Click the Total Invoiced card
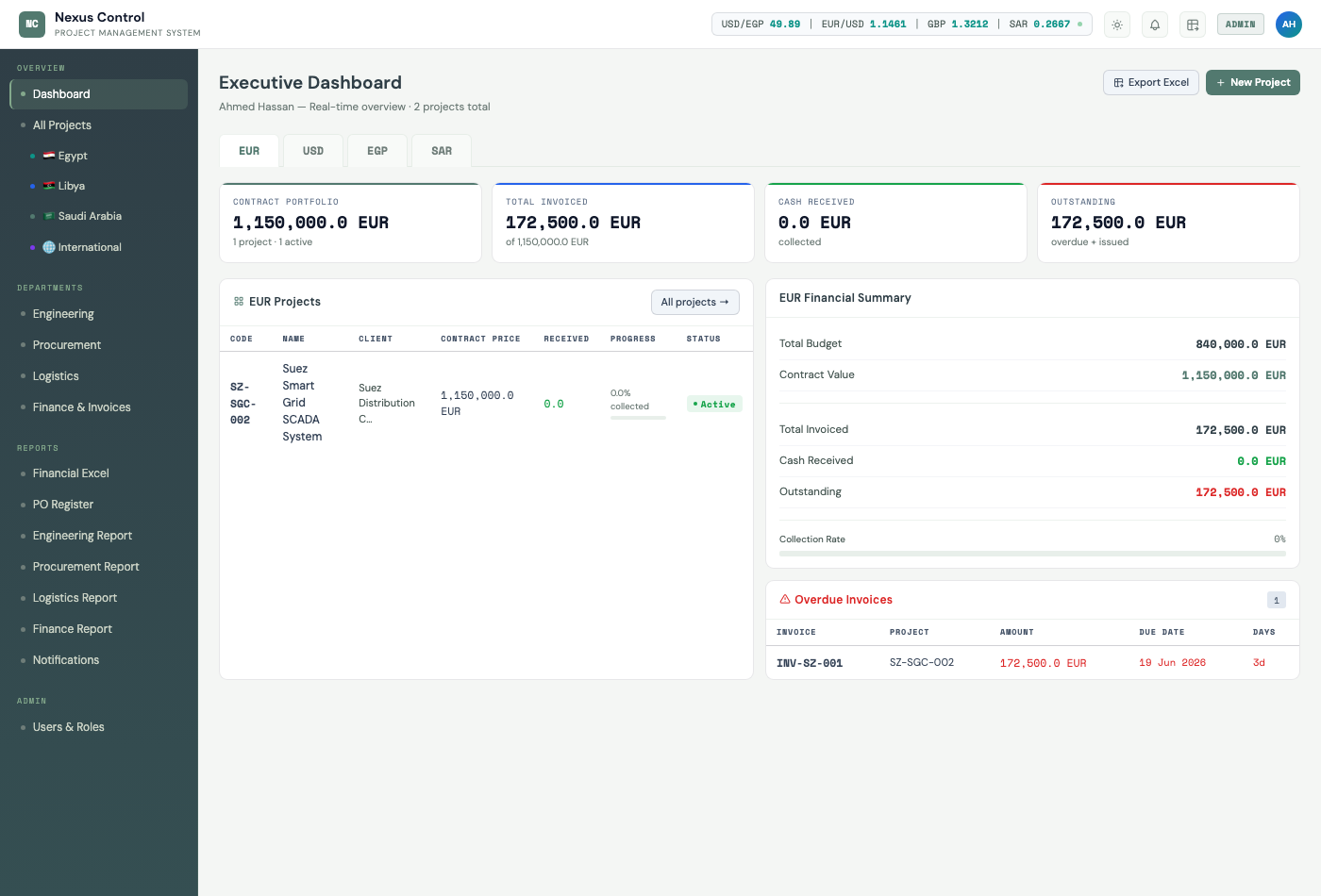This screenshot has width=1321, height=896. [x=623, y=223]
